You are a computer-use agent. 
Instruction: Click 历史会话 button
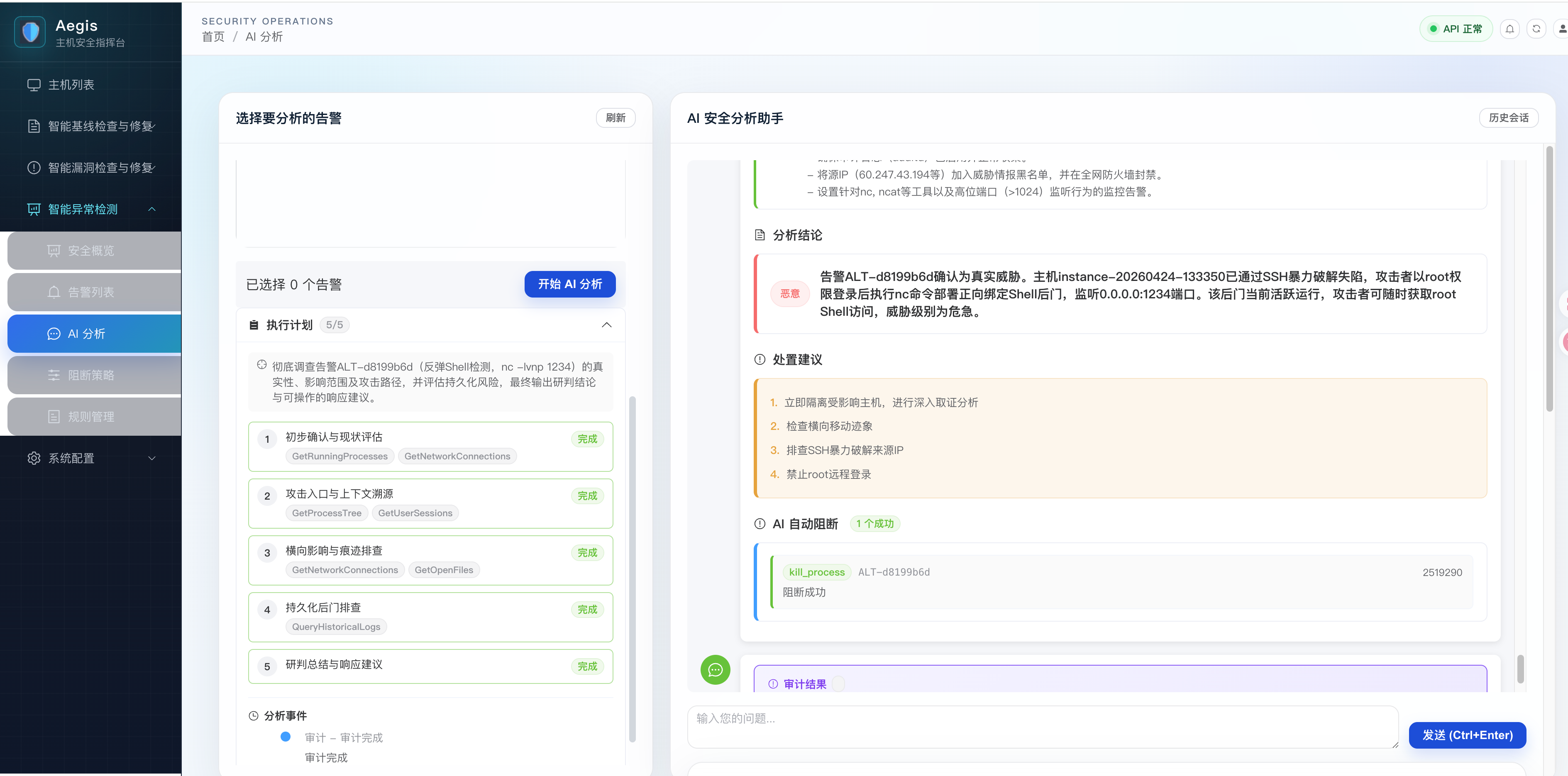pos(1508,118)
